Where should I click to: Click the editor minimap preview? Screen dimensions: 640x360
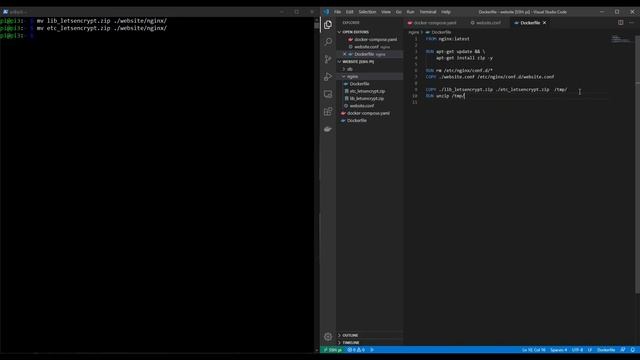[621, 39]
